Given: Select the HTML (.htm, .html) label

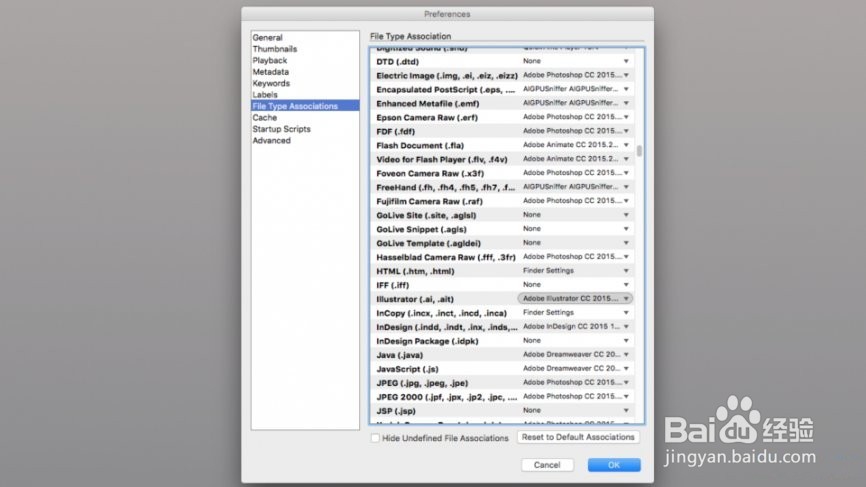Looking at the screenshot, I should (x=415, y=272).
